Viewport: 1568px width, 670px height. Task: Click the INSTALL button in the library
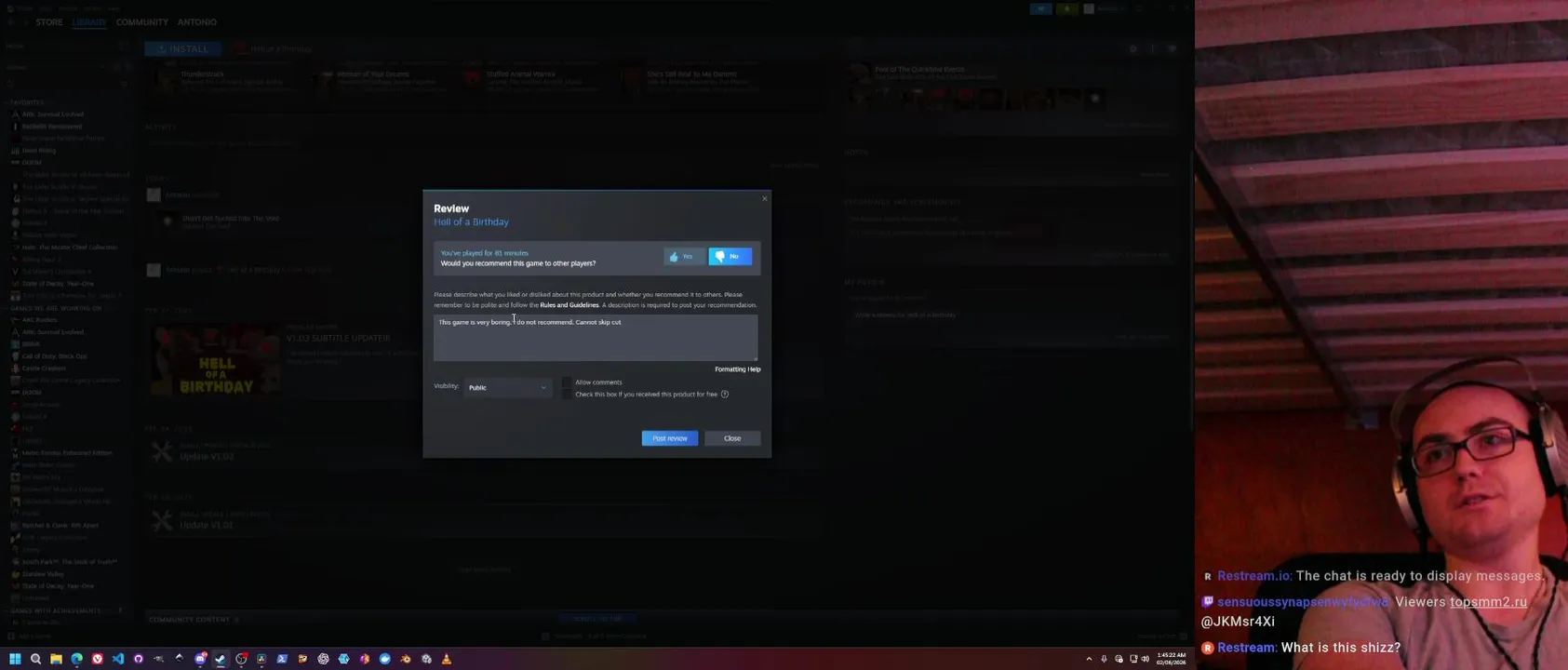tap(183, 48)
